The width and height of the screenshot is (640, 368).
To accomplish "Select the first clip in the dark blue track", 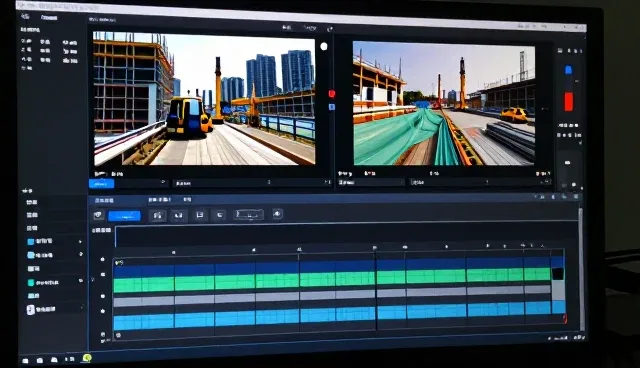I will point(144,270).
